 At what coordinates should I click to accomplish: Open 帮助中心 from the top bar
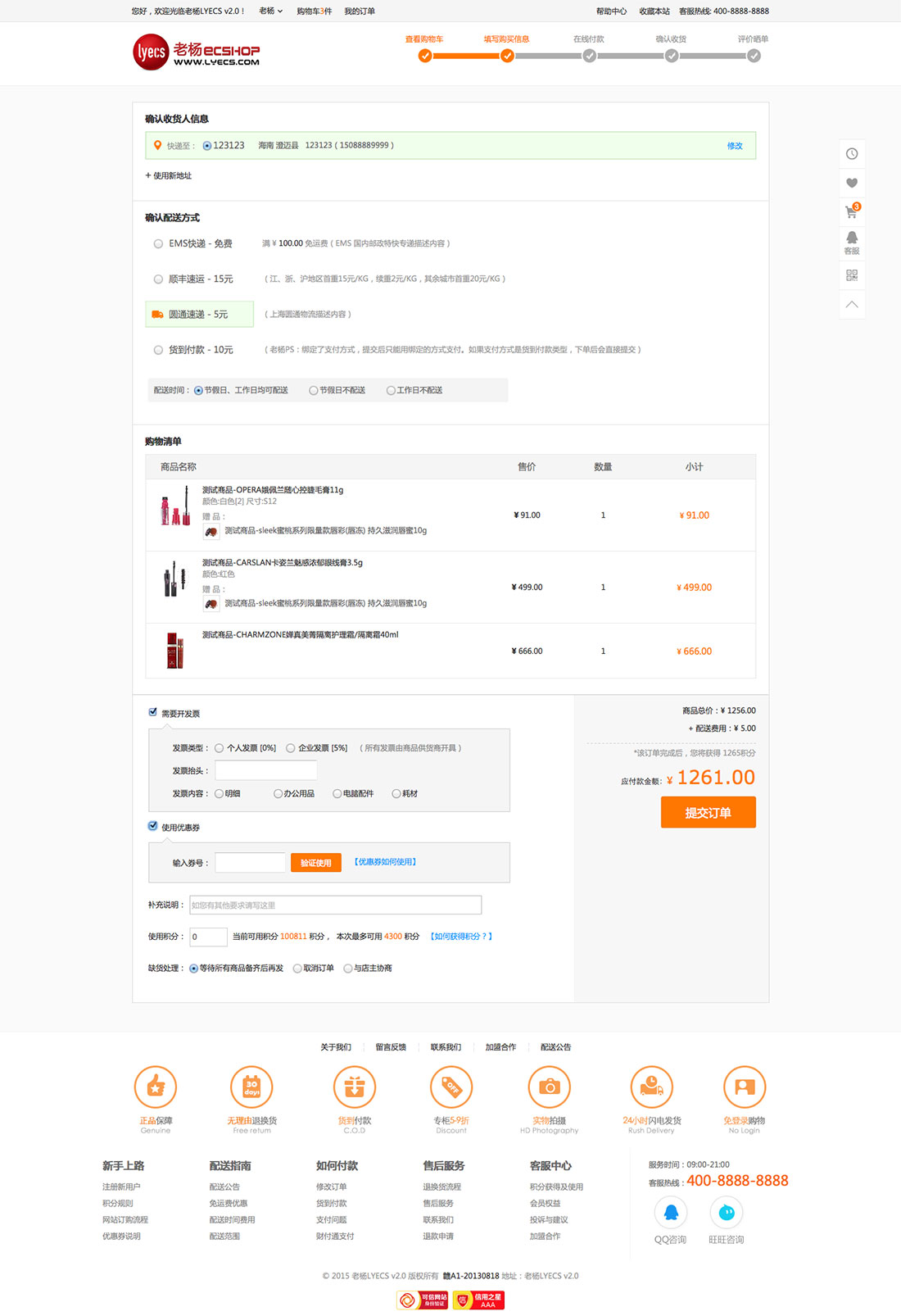click(x=611, y=11)
